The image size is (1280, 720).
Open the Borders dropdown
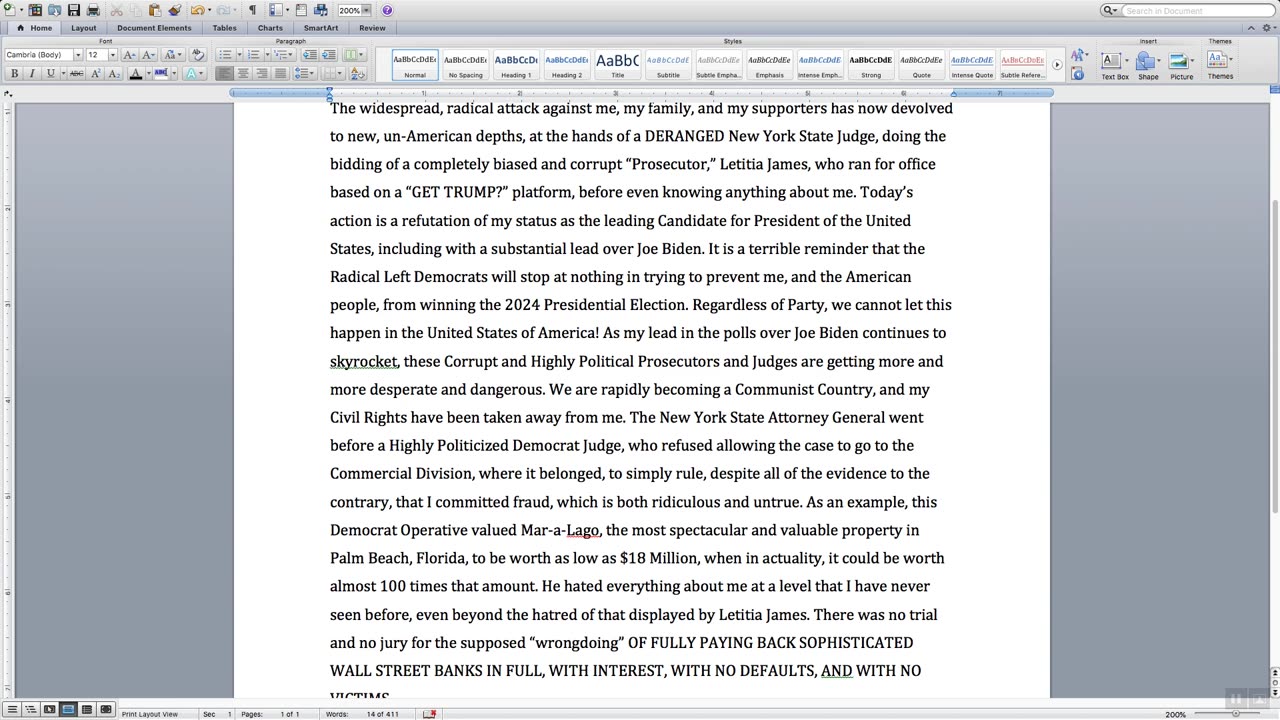[x=333, y=74]
